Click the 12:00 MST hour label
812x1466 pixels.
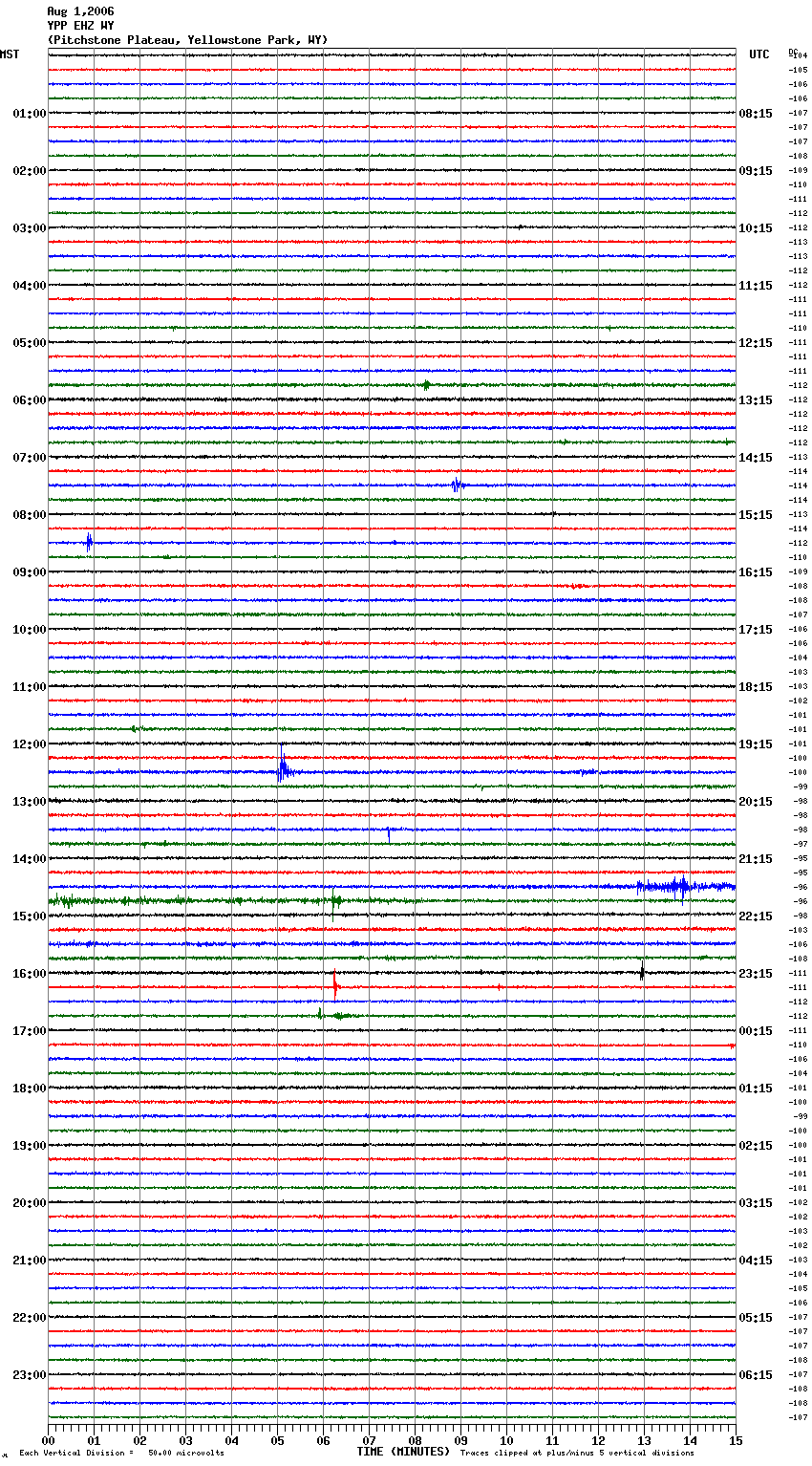[30, 744]
